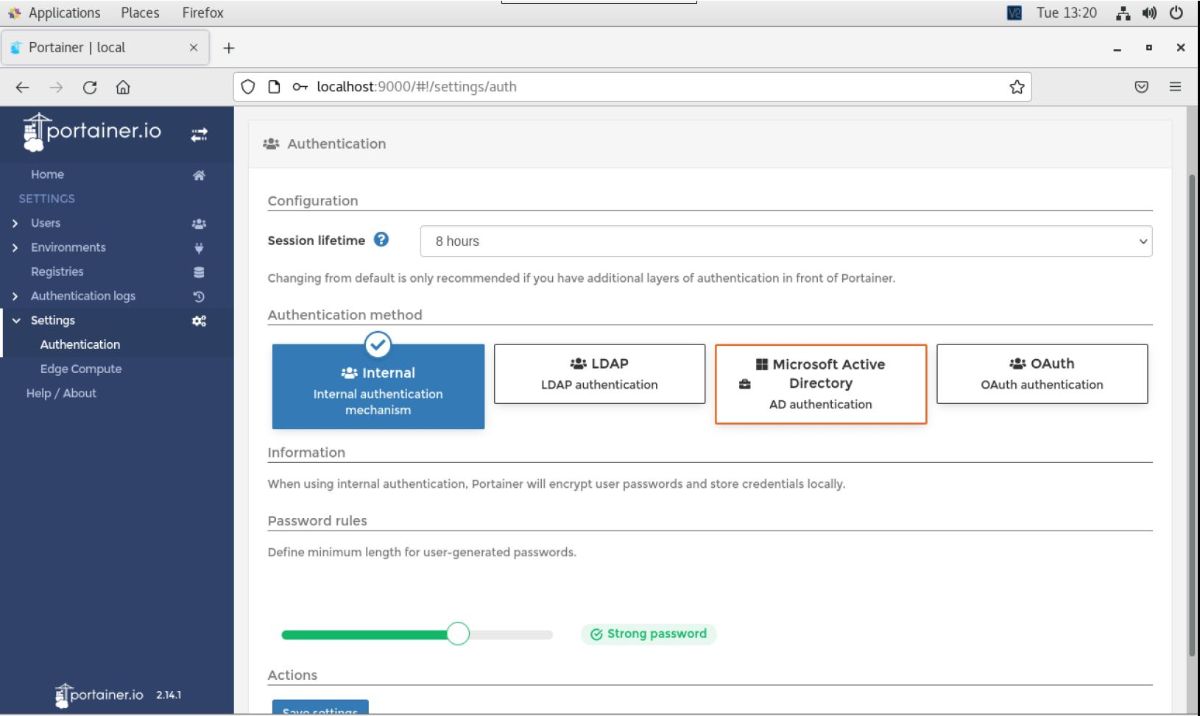This screenshot has width=1200, height=716.
Task: Select LDAP authentication method
Action: pyautogui.click(x=599, y=374)
